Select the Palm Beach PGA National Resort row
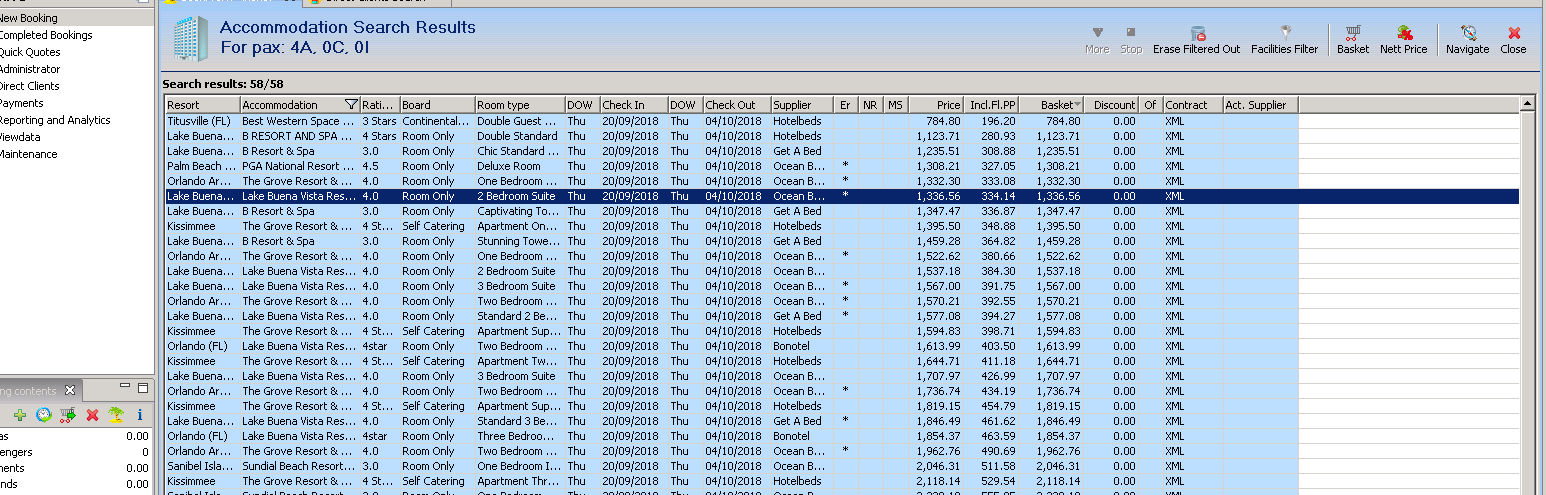The image size is (1546, 495). 842,166
